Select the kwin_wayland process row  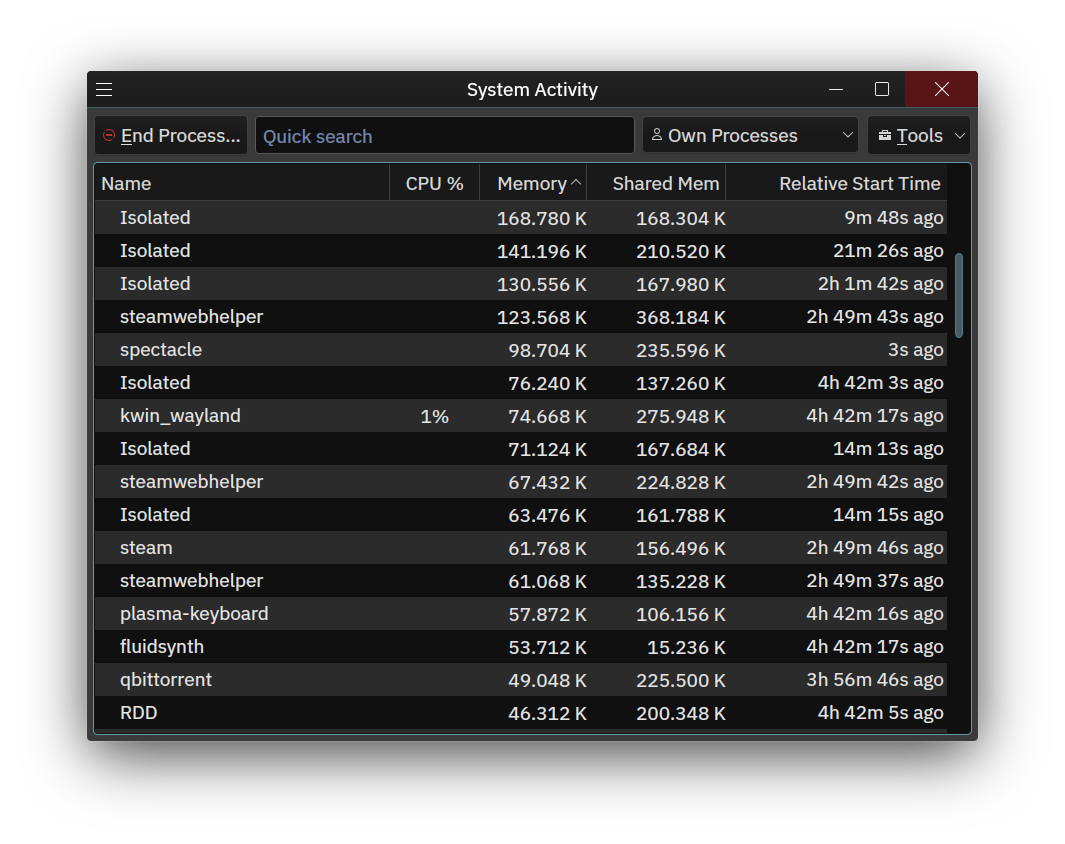point(521,416)
